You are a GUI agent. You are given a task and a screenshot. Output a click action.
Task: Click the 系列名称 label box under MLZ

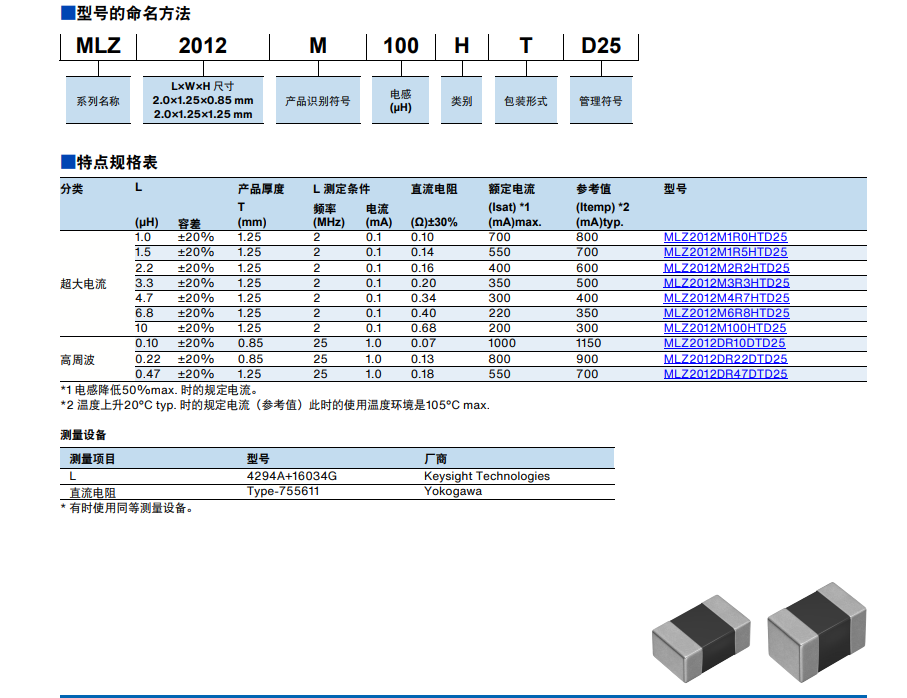coord(98,101)
